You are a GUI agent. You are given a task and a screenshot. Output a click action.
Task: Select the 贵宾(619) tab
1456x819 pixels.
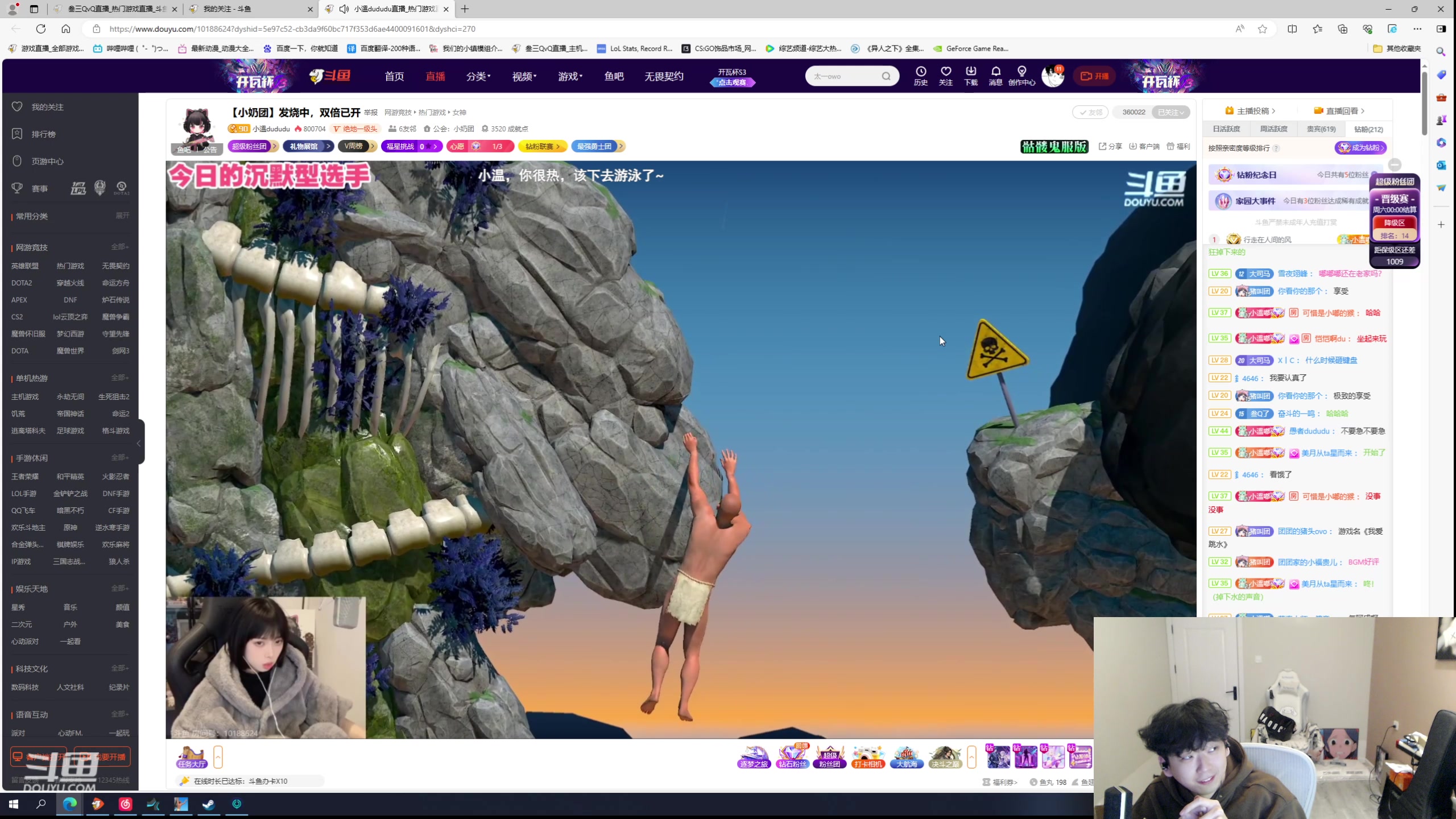[x=1321, y=129]
